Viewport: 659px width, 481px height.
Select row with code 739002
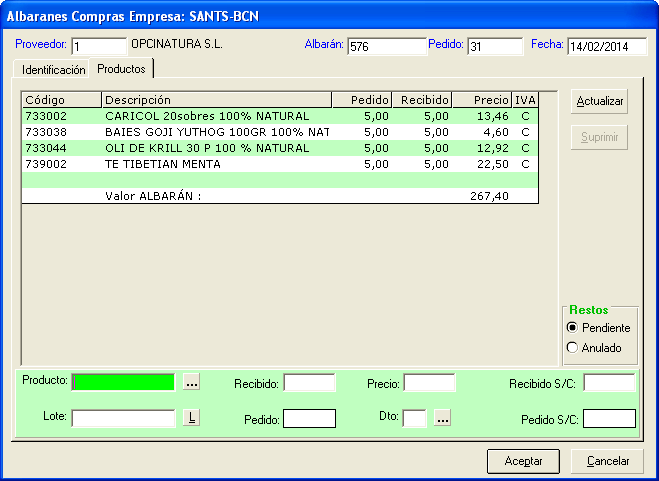pos(280,164)
